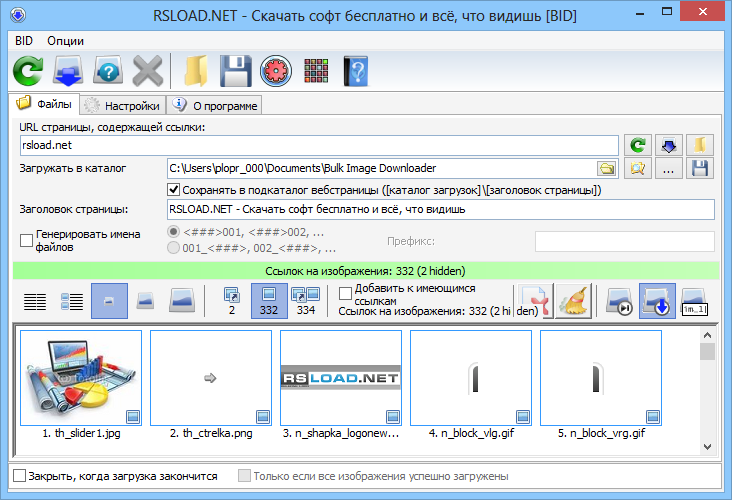Show all 334 links filter button

[x=305, y=301]
